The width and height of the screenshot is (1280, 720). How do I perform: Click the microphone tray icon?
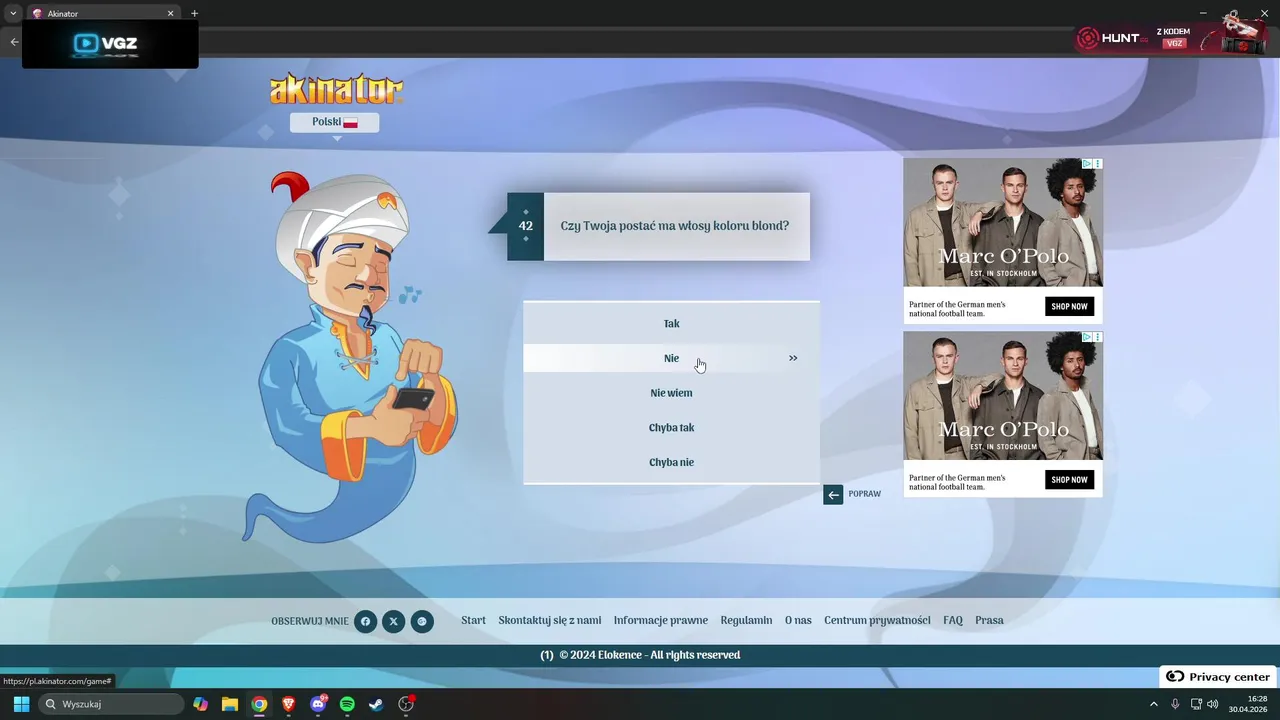[1175, 704]
